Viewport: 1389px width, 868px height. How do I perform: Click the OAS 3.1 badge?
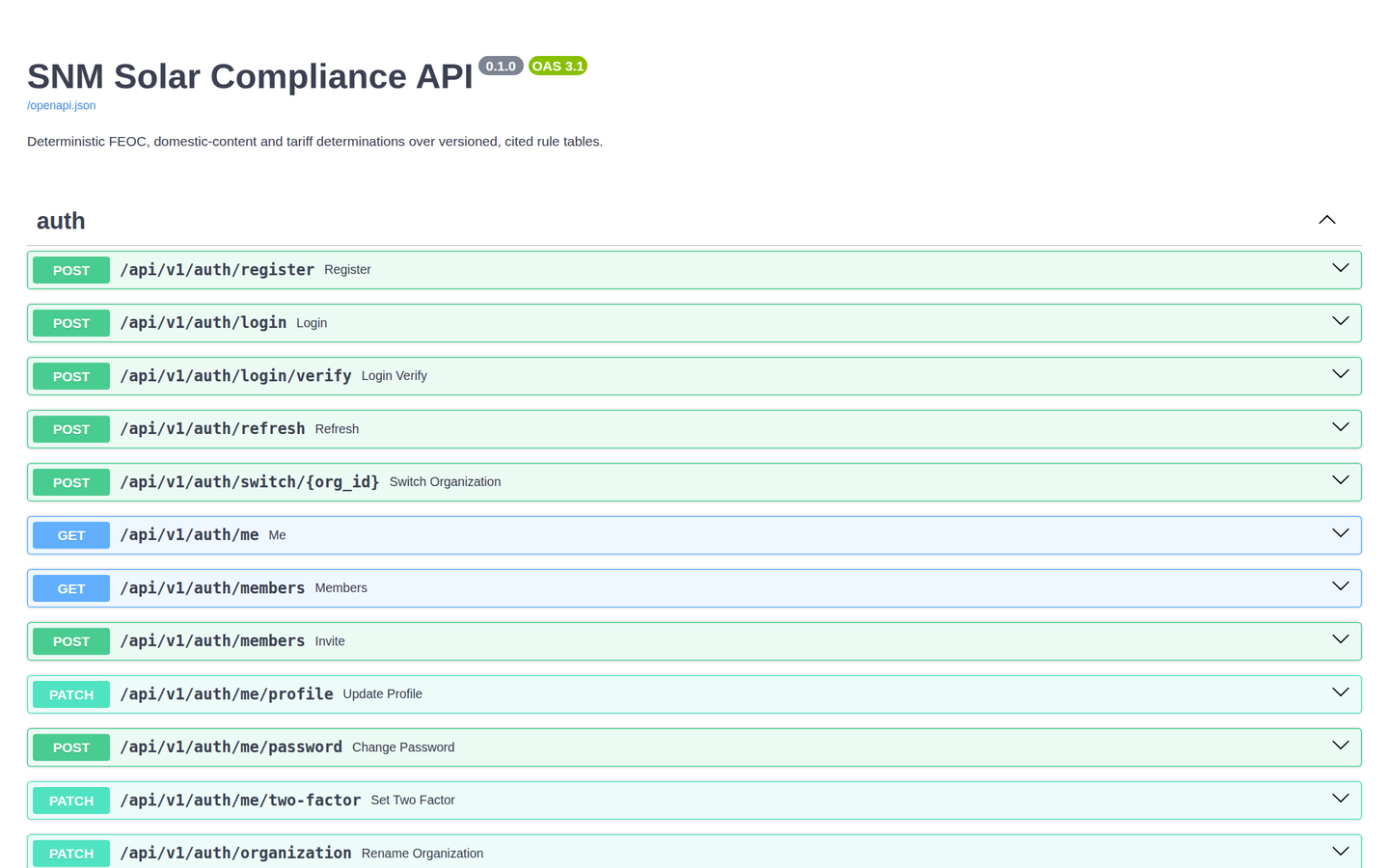[558, 66]
